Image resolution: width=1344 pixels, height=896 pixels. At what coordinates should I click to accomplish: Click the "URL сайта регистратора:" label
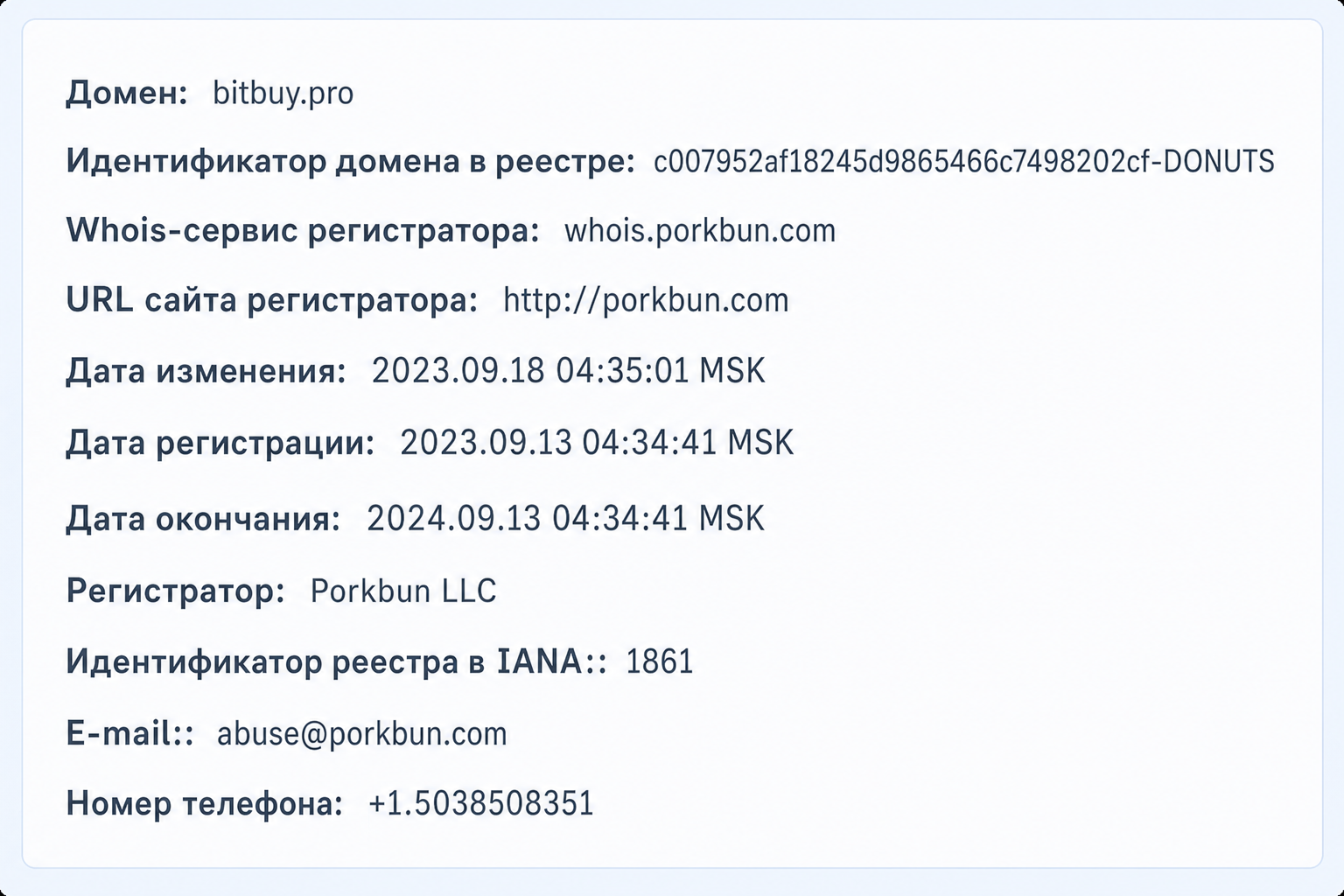(272, 300)
